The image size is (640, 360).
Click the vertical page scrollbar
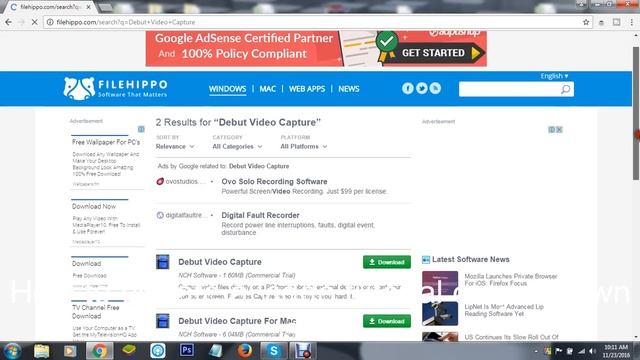tap(636, 113)
